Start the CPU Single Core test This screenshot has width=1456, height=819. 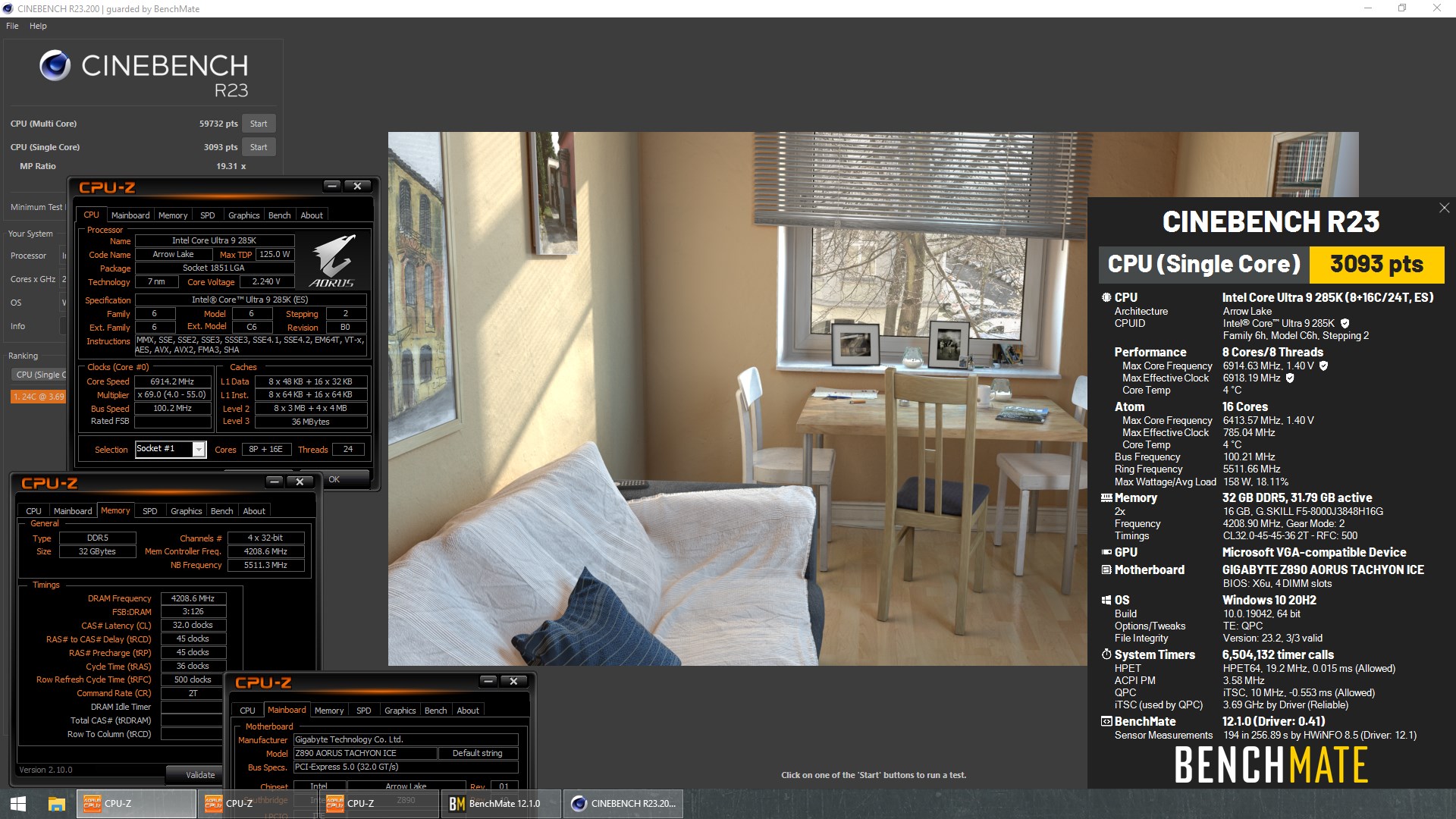click(x=259, y=147)
